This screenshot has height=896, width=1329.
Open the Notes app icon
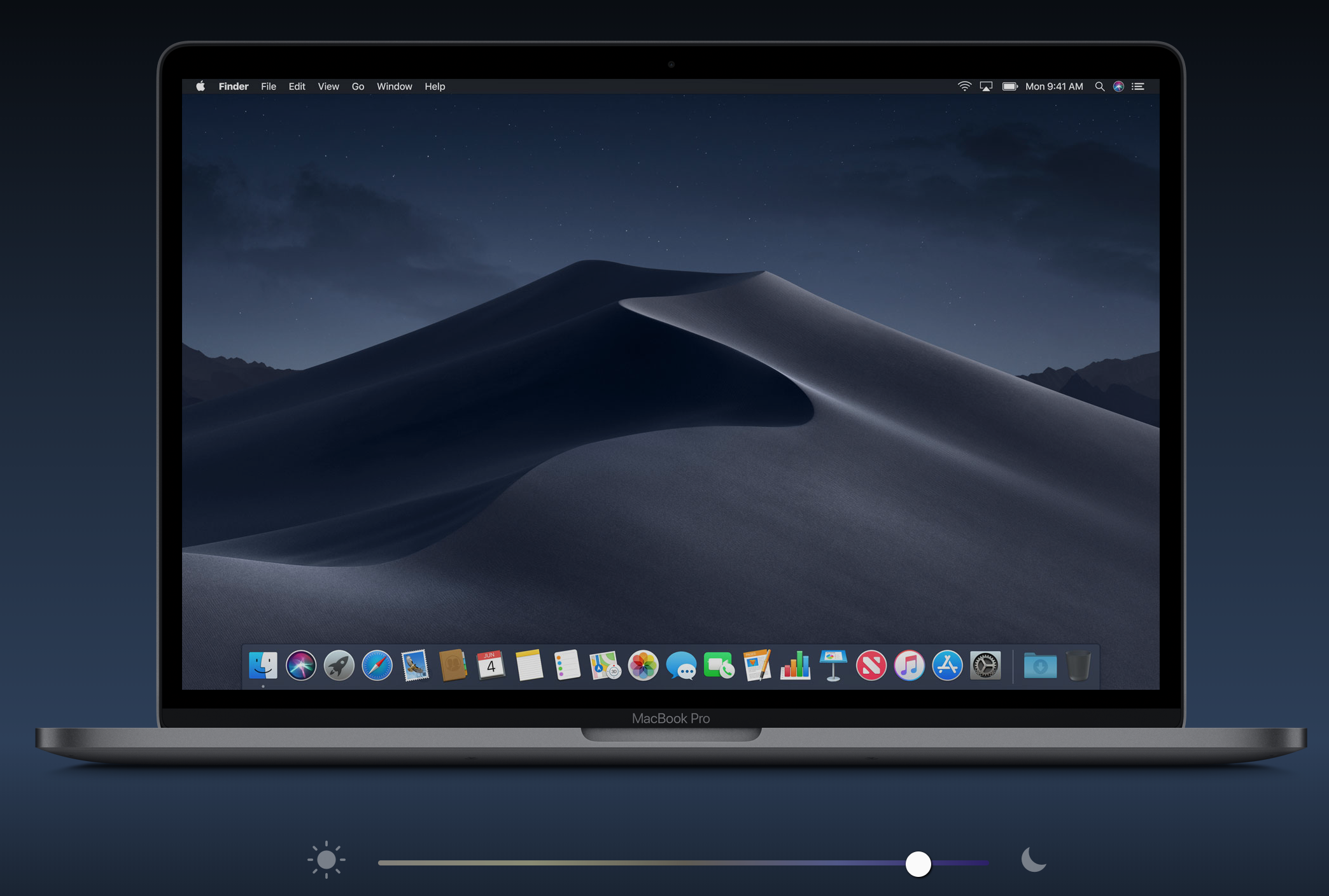(x=529, y=666)
